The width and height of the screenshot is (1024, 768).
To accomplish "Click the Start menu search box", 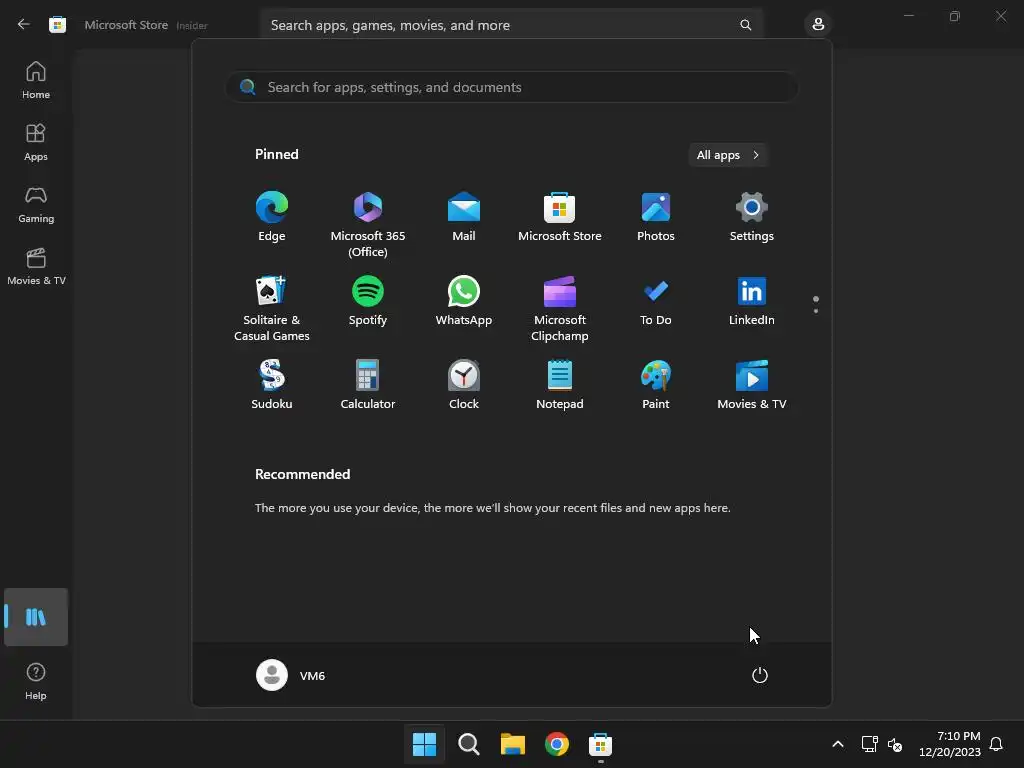I will click(511, 87).
